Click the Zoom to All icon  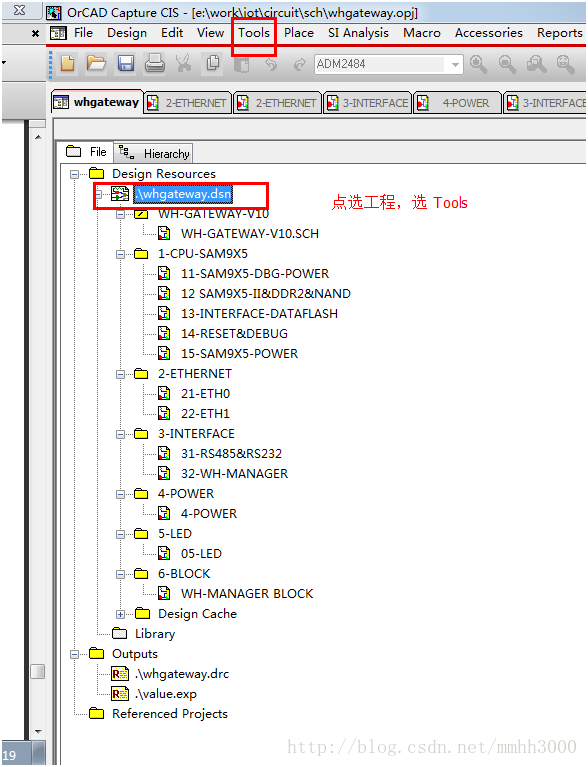click(565, 64)
